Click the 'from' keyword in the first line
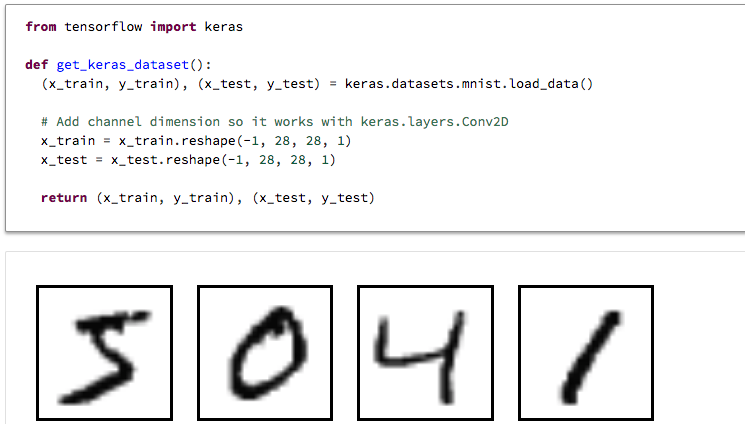The width and height of the screenshot is (745, 424). 40,27
